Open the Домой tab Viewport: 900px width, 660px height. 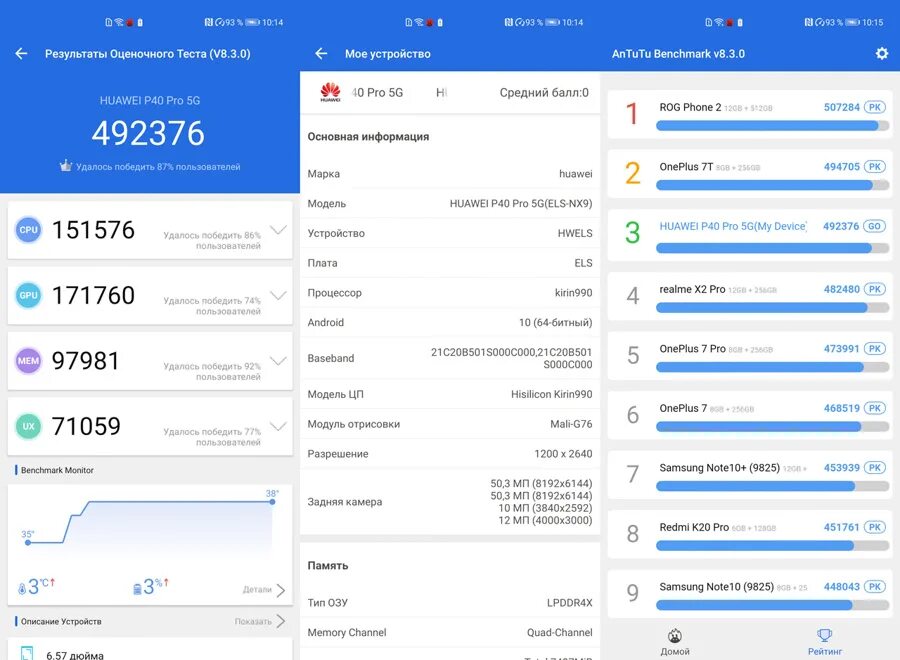tap(674, 642)
